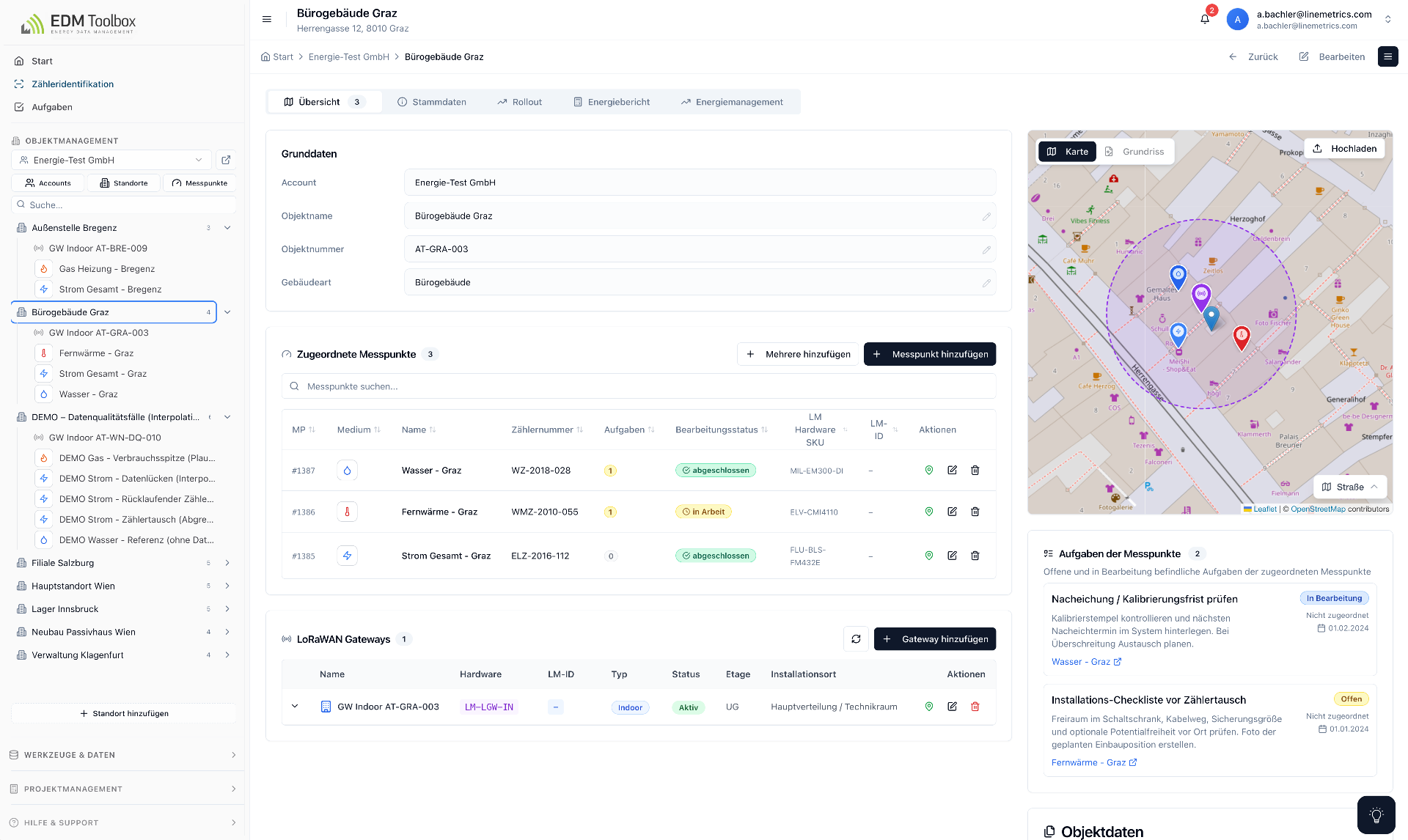Open the Wasser - Graz task link
This screenshot has height=840, width=1408.
point(1086,662)
